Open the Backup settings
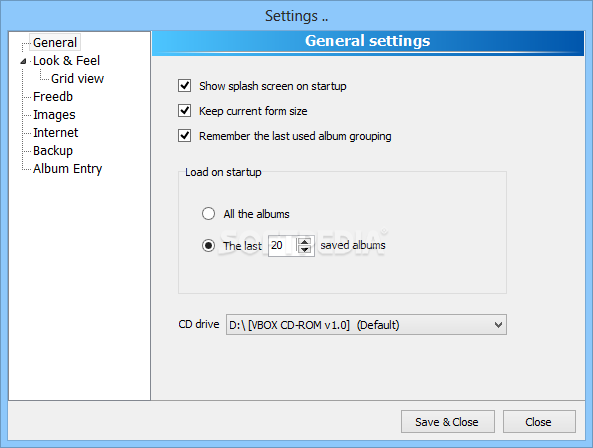The image size is (593, 448). coord(53,151)
